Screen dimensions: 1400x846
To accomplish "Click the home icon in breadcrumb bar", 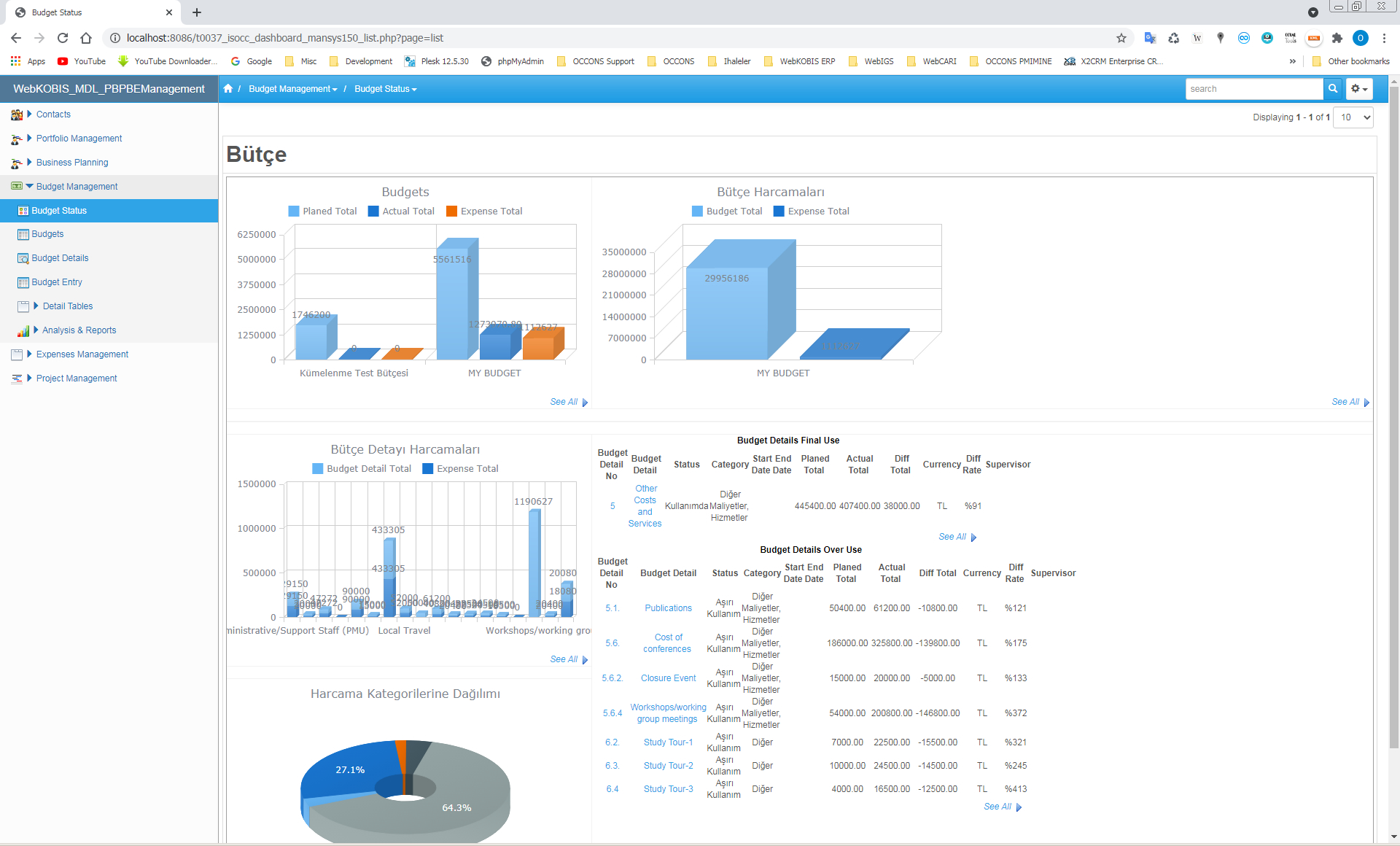I will (228, 88).
